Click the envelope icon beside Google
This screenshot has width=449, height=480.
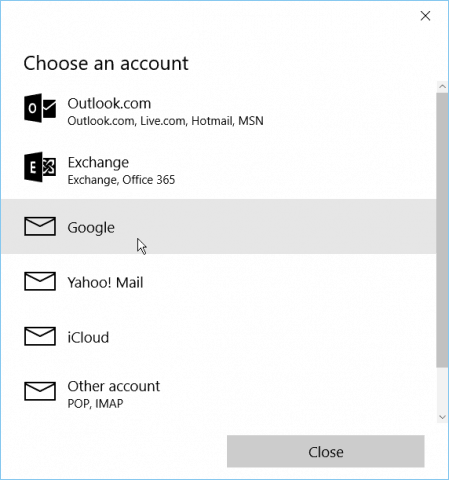pyautogui.click(x=40, y=226)
